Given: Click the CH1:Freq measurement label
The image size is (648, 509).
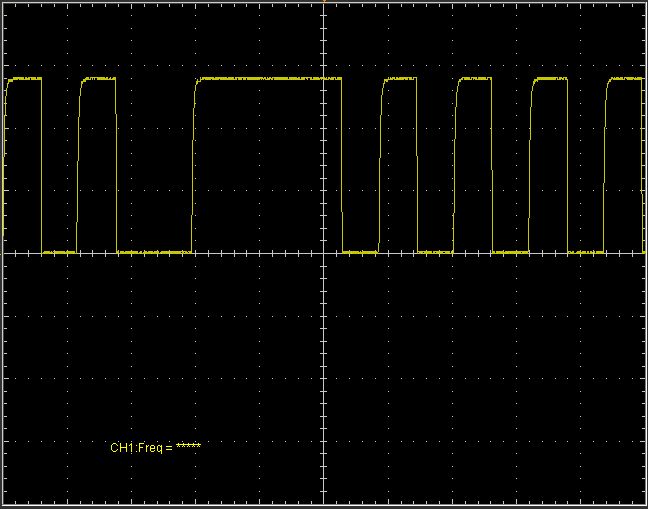Looking at the screenshot, I should (140, 447).
